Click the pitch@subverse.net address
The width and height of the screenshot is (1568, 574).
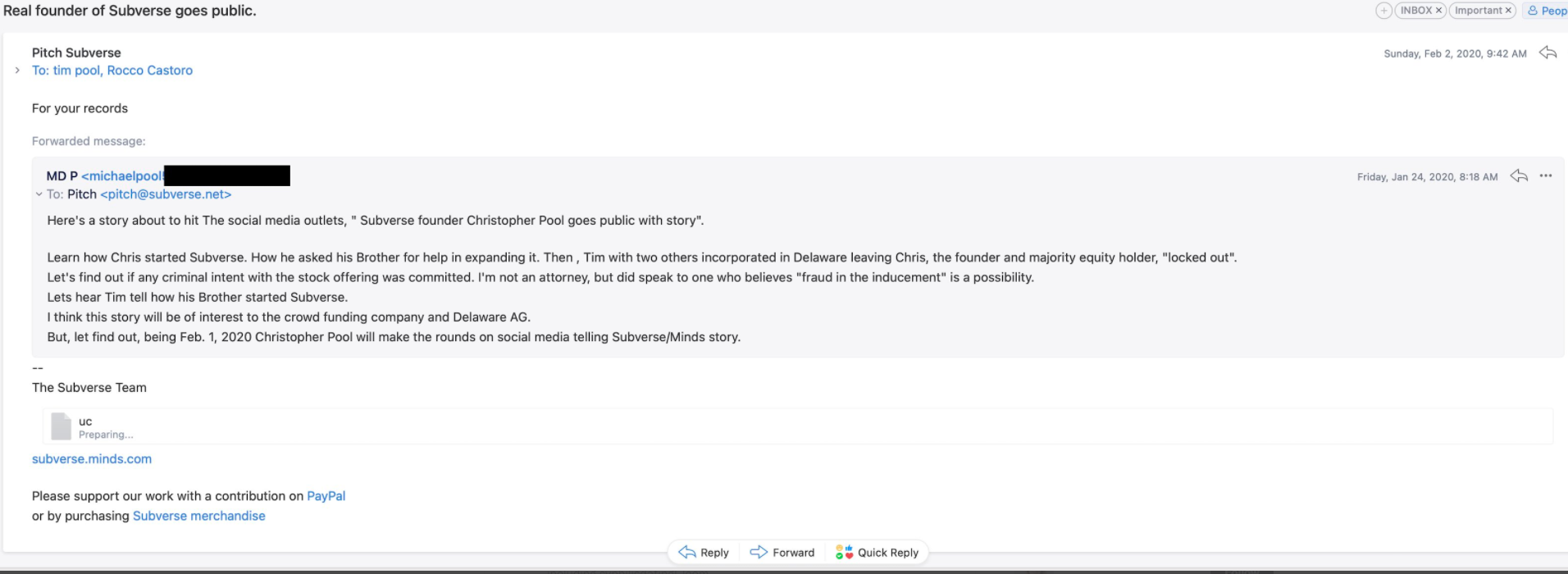coord(166,194)
